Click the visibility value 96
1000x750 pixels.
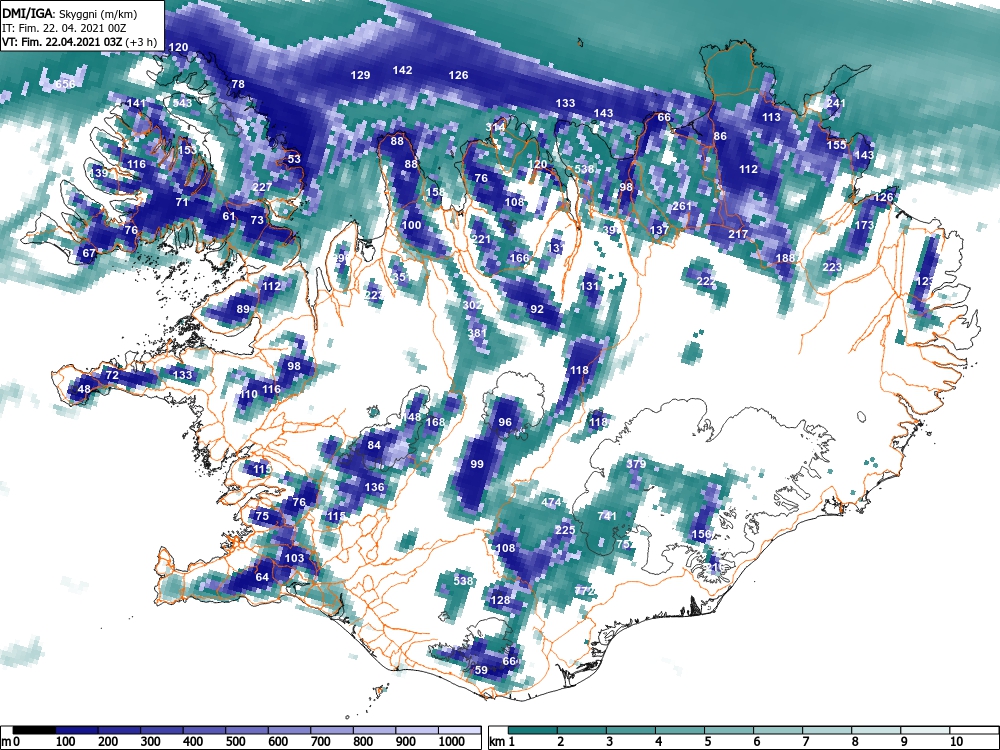coord(505,422)
